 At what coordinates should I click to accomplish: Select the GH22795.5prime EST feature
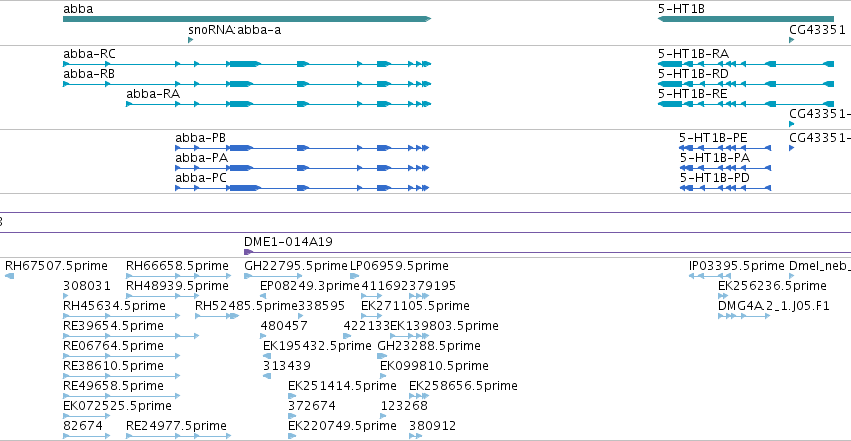tap(274, 276)
